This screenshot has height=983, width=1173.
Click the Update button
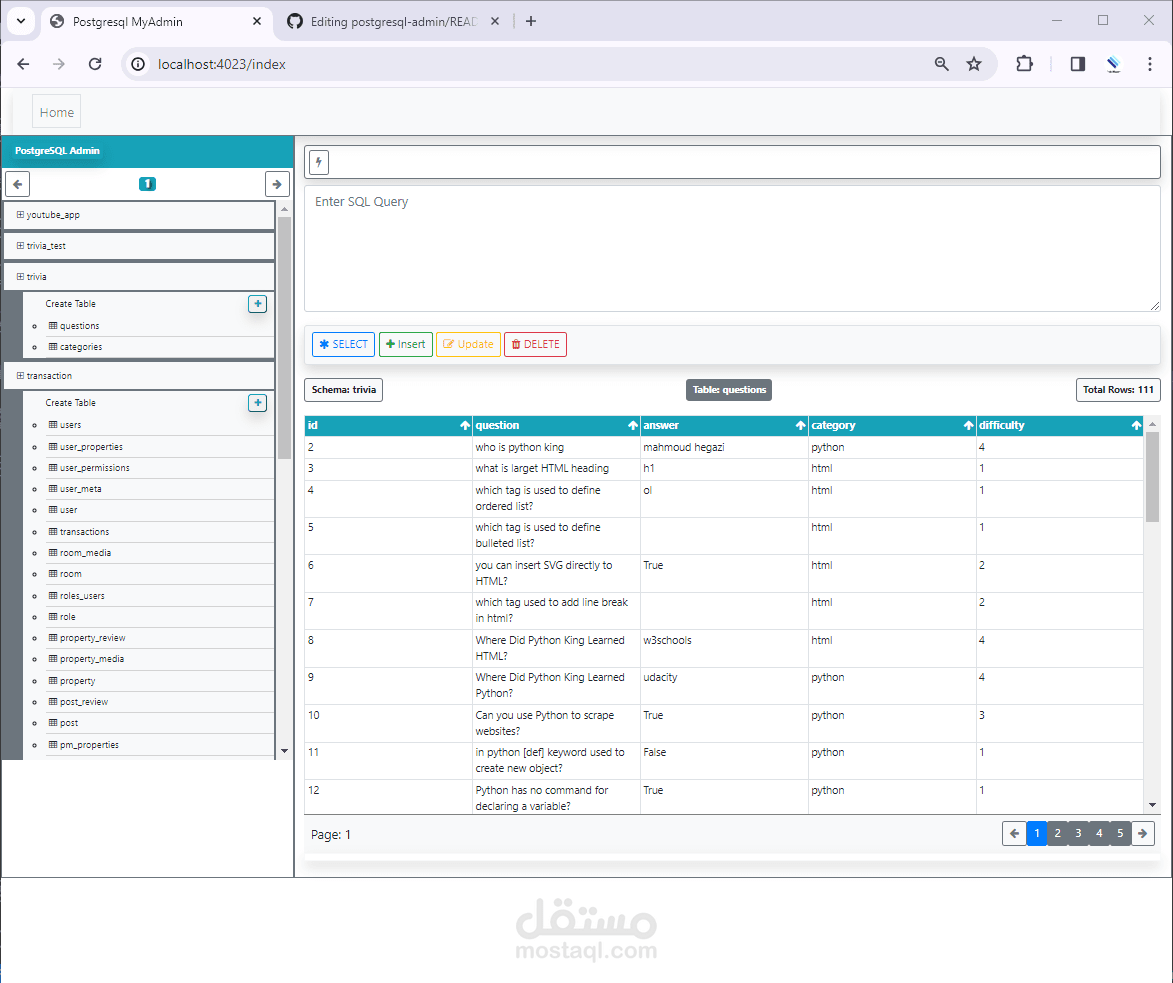point(468,344)
